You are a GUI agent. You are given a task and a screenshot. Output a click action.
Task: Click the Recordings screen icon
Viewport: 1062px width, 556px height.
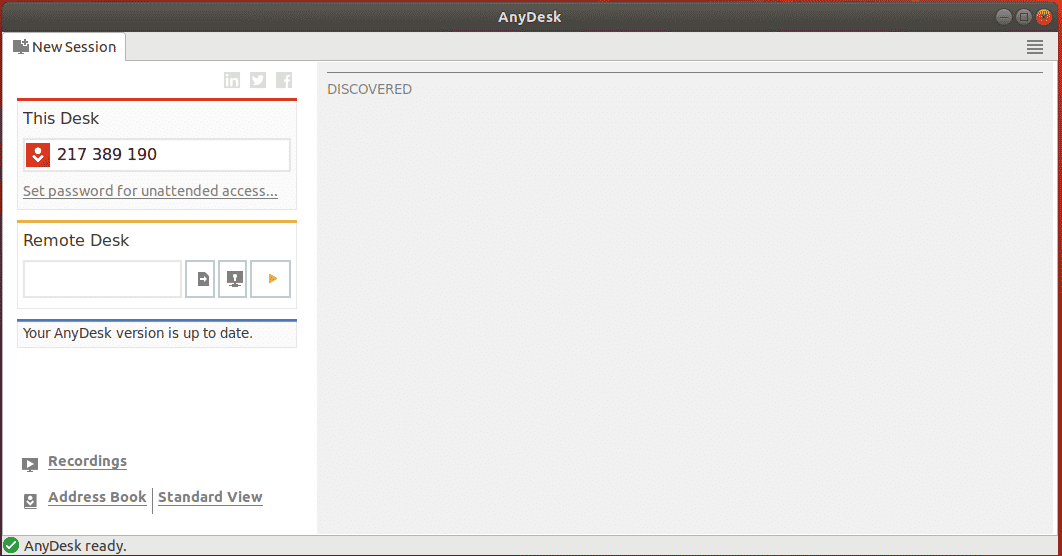[30, 464]
